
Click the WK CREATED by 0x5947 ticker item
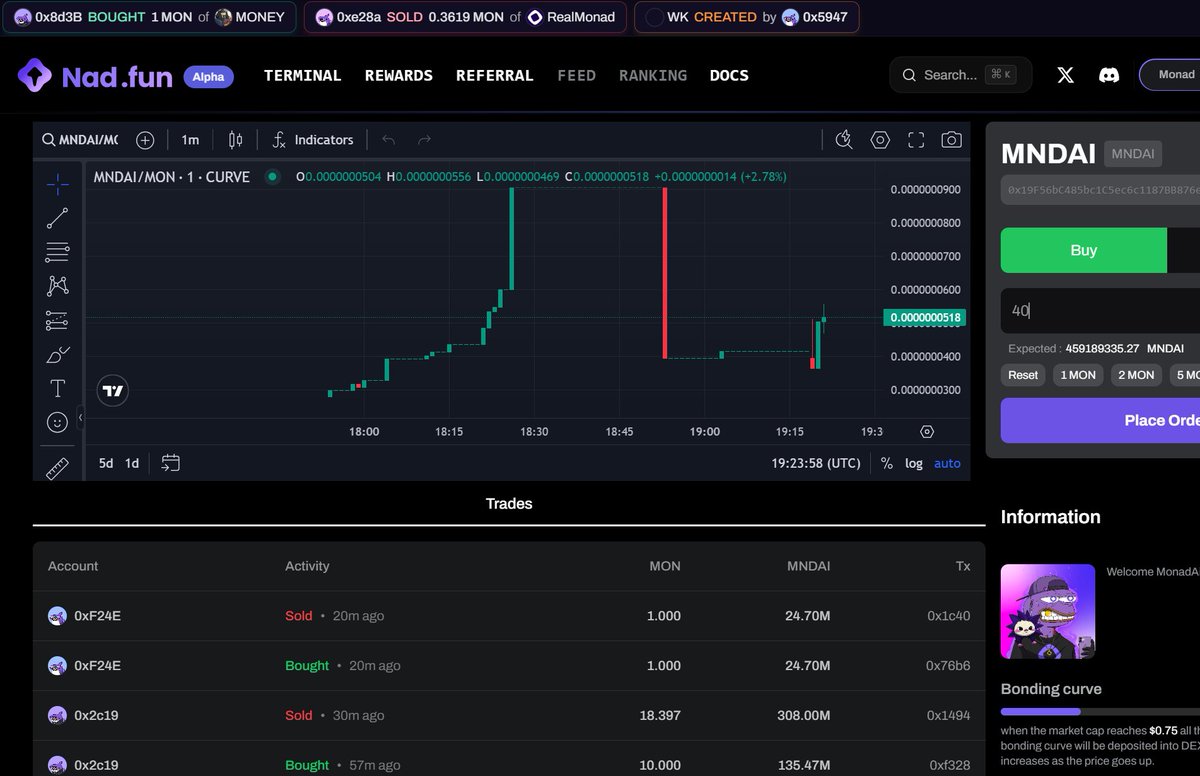(x=747, y=17)
